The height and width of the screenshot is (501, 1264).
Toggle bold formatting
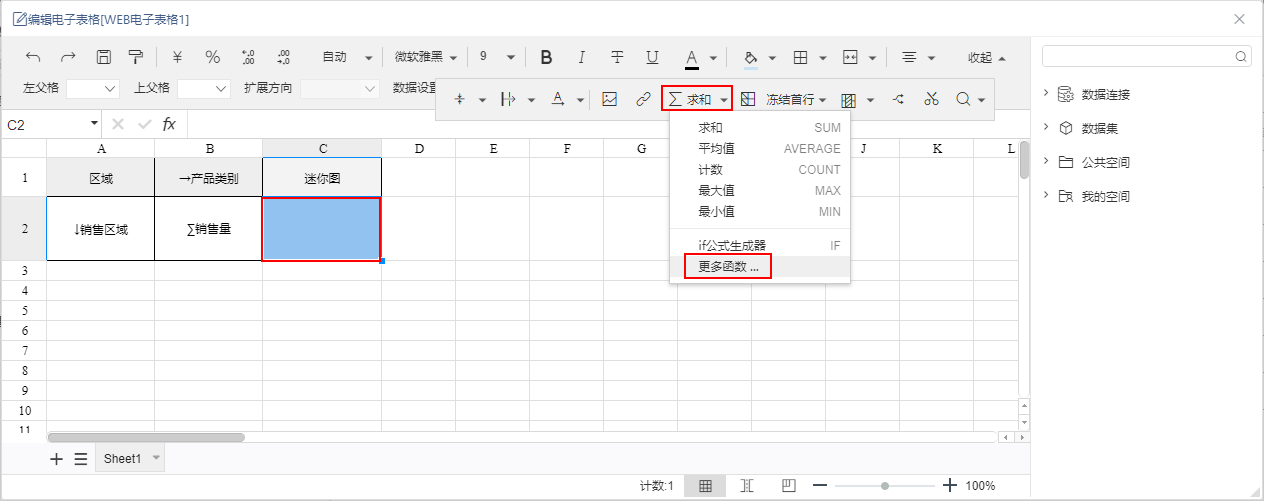tap(546, 57)
